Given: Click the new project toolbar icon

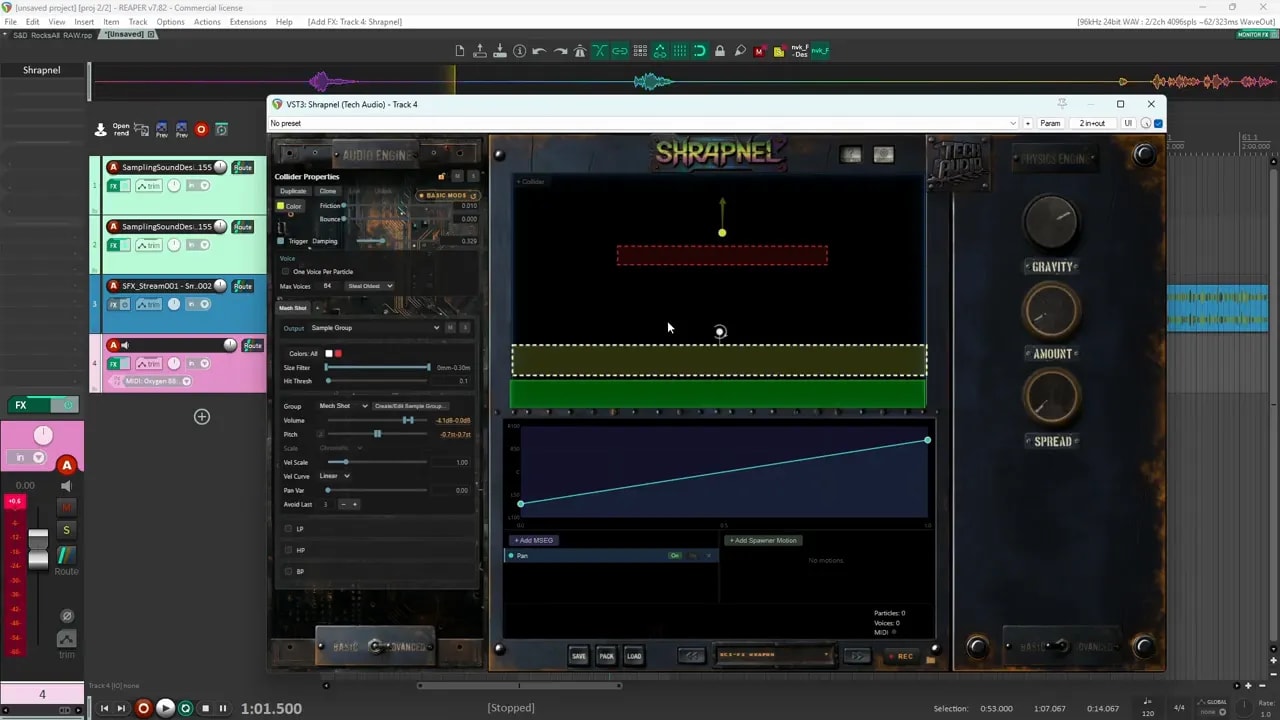Looking at the screenshot, I should (x=460, y=51).
